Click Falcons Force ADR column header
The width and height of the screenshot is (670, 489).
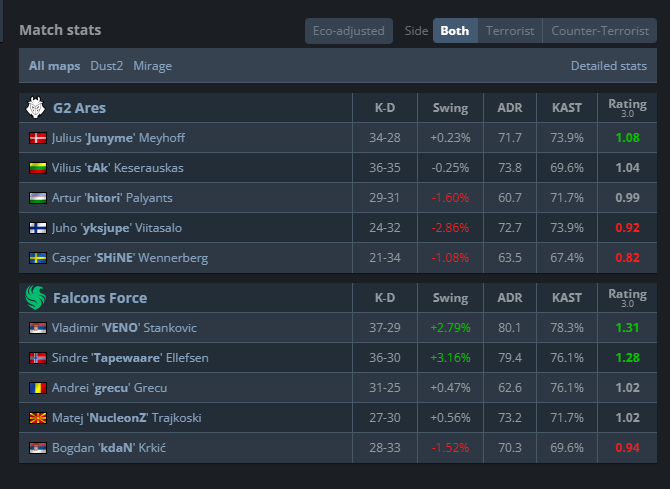tap(510, 298)
